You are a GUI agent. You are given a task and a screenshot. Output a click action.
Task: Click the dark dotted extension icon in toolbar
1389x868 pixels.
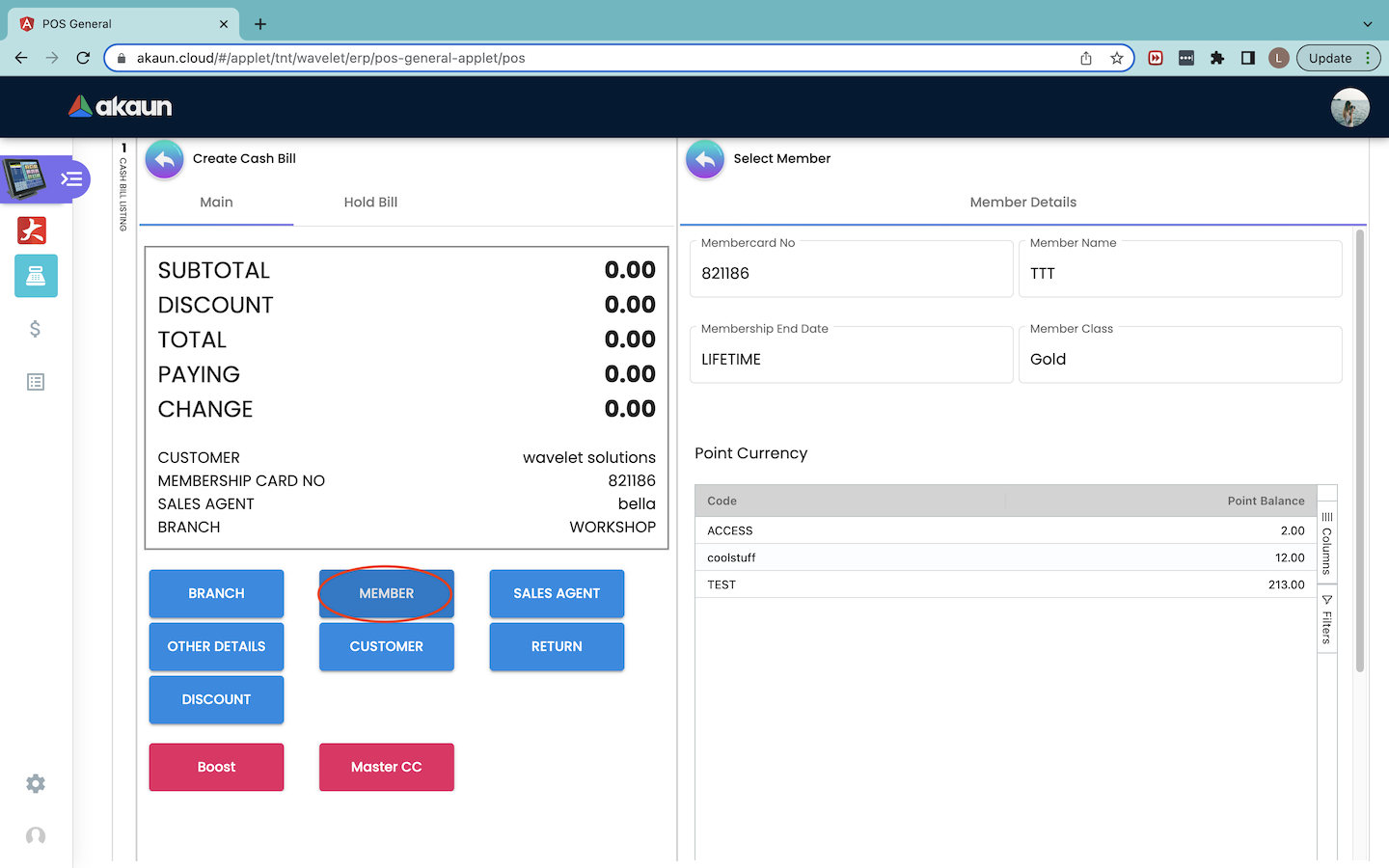point(1186,58)
